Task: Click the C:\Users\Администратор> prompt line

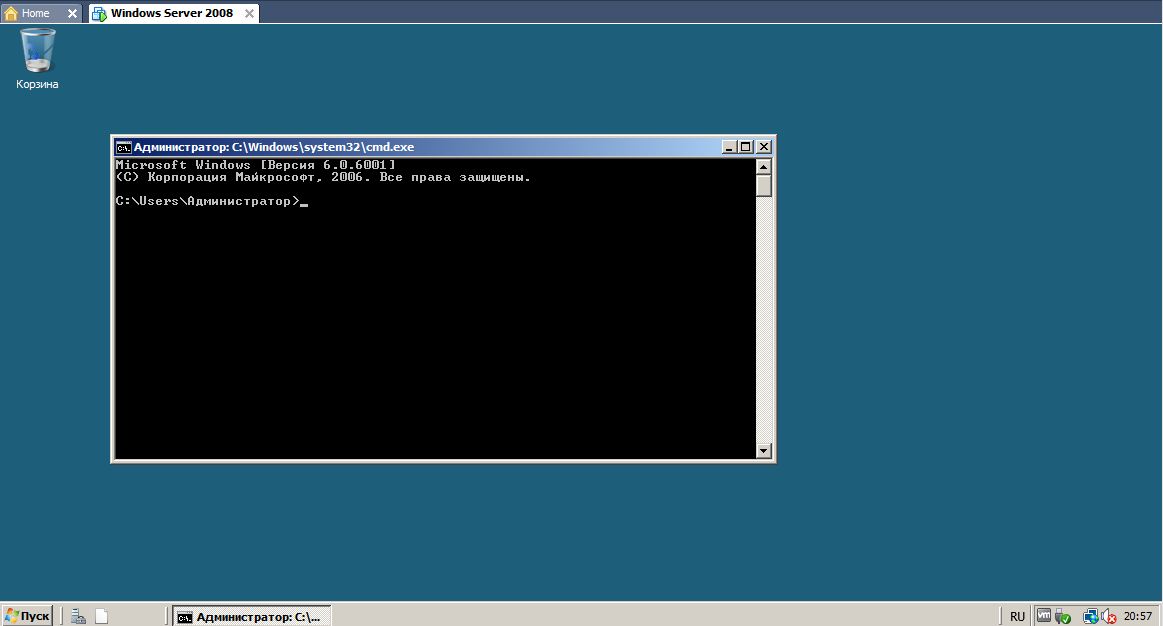Action: [211, 201]
